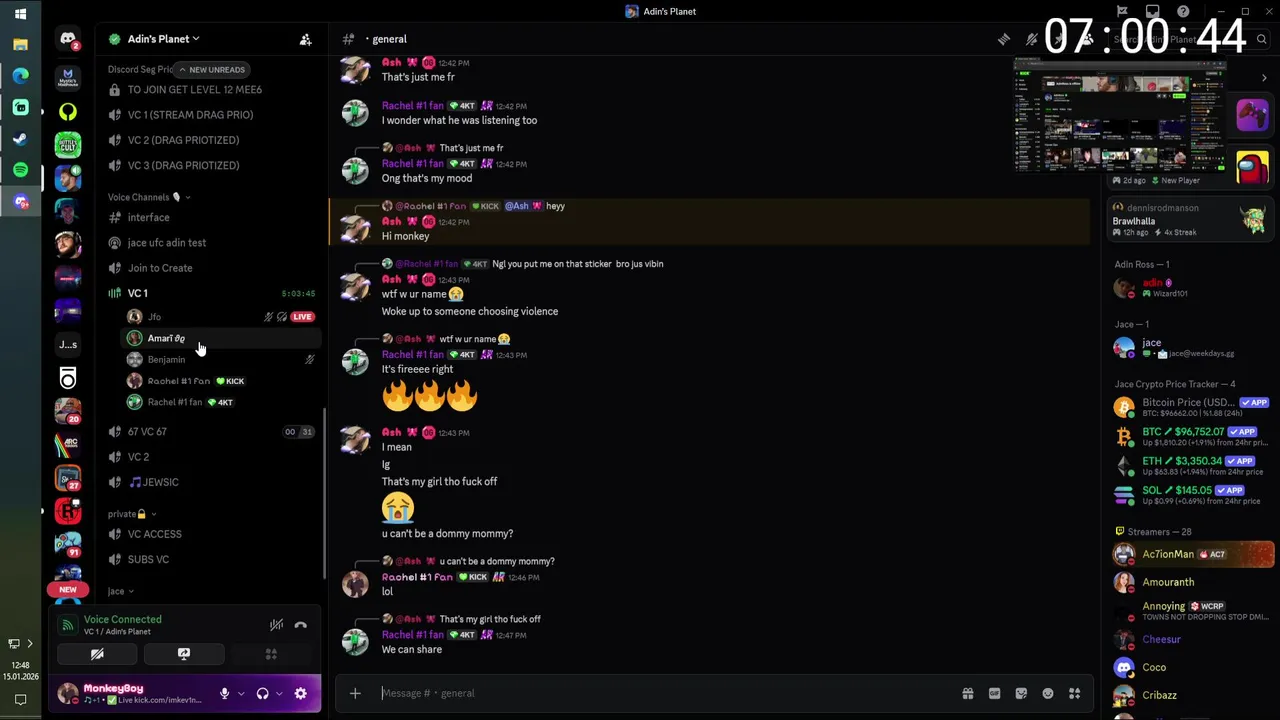Viewport: 1280px width, 720px height.
Task: Open the gift icon in message bar
Action: (968, 693)
